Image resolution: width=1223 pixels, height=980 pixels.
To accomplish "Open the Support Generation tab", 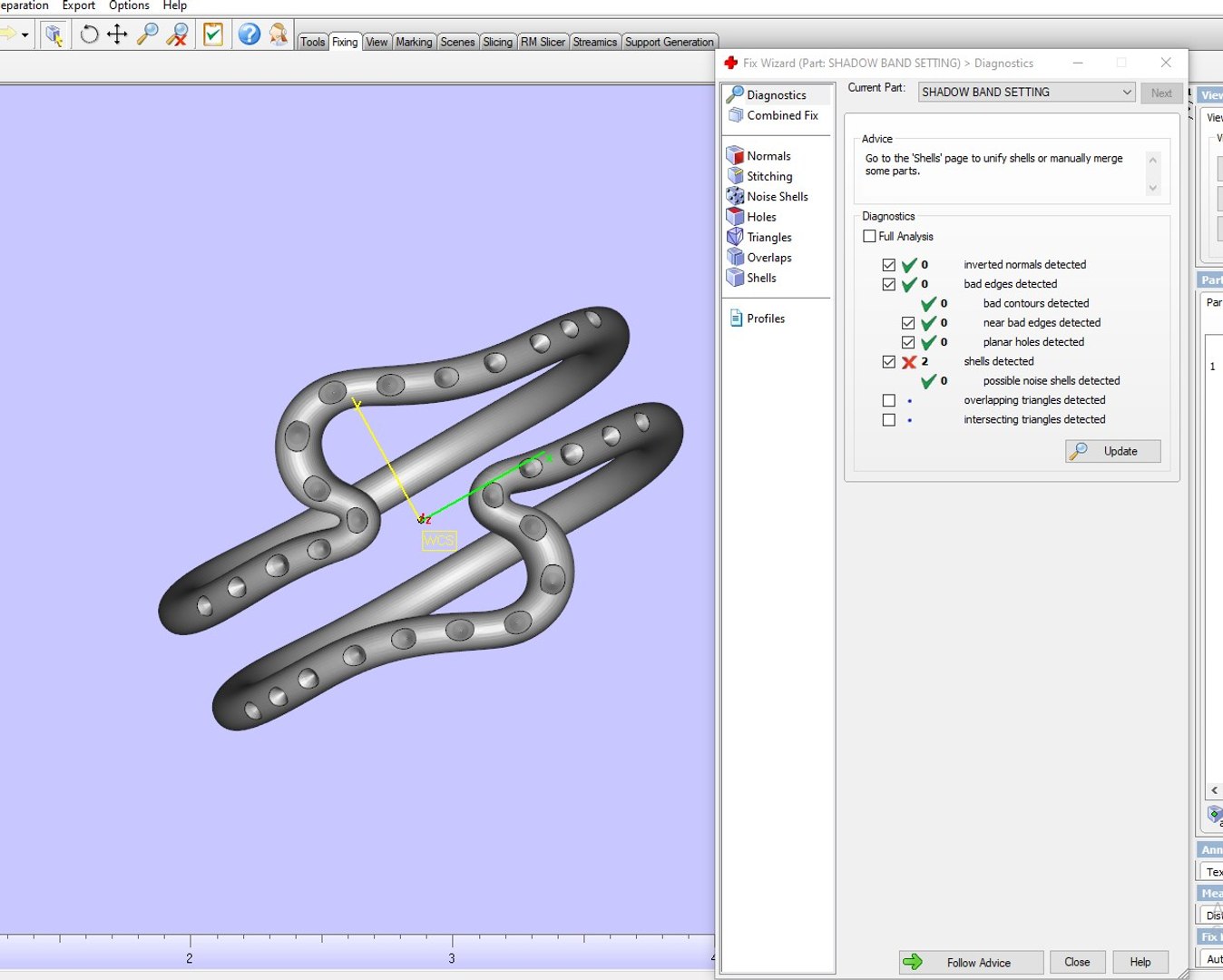I will click(x=670, y=42).
